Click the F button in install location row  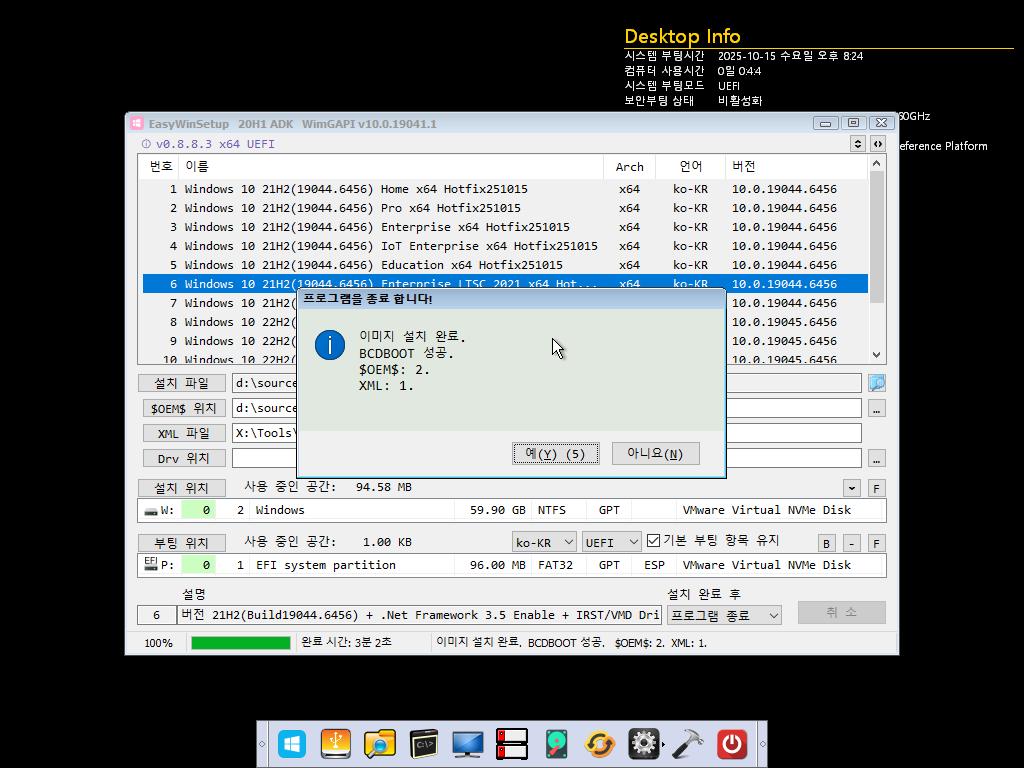876,488
